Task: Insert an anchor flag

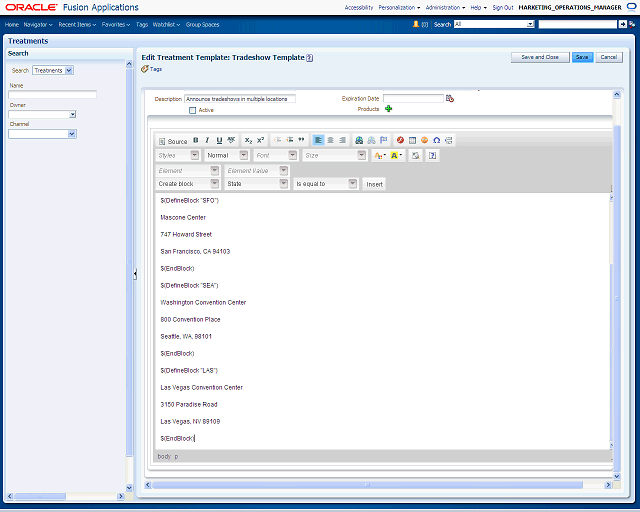Action: pyautogui.click(x=384, y=140)
